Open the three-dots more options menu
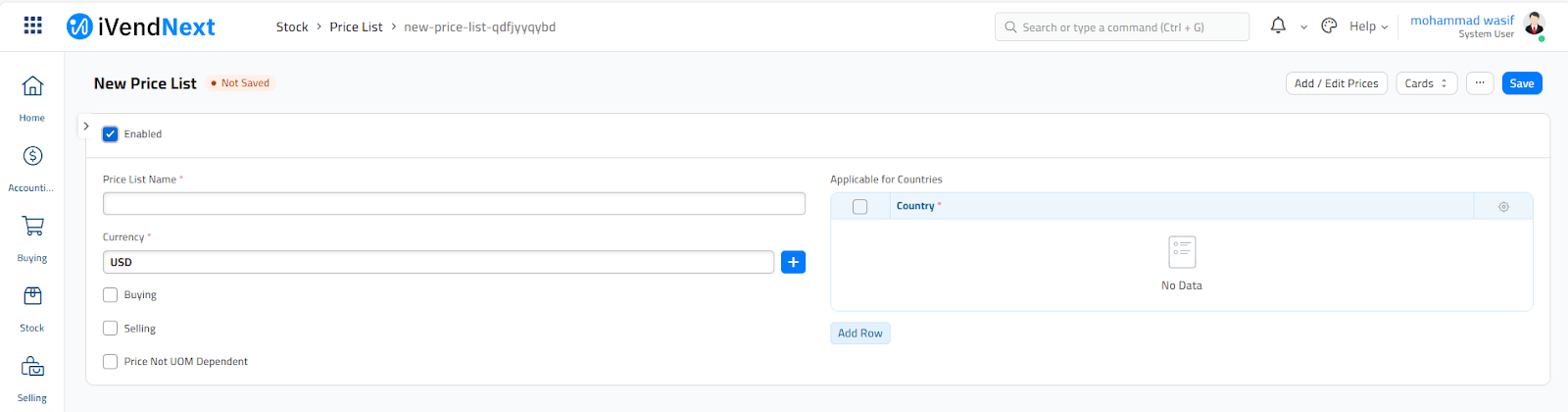The image size is (1568, 412). coord(1480,83)
